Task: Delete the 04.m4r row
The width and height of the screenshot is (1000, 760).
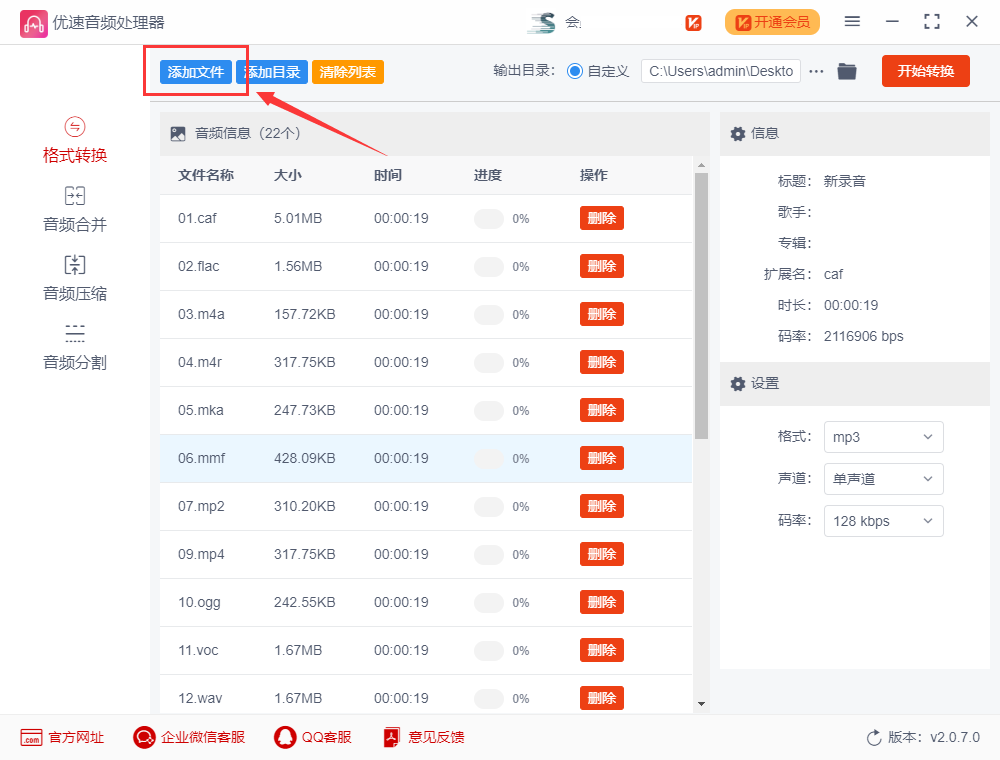Action: tap(601, 362)
